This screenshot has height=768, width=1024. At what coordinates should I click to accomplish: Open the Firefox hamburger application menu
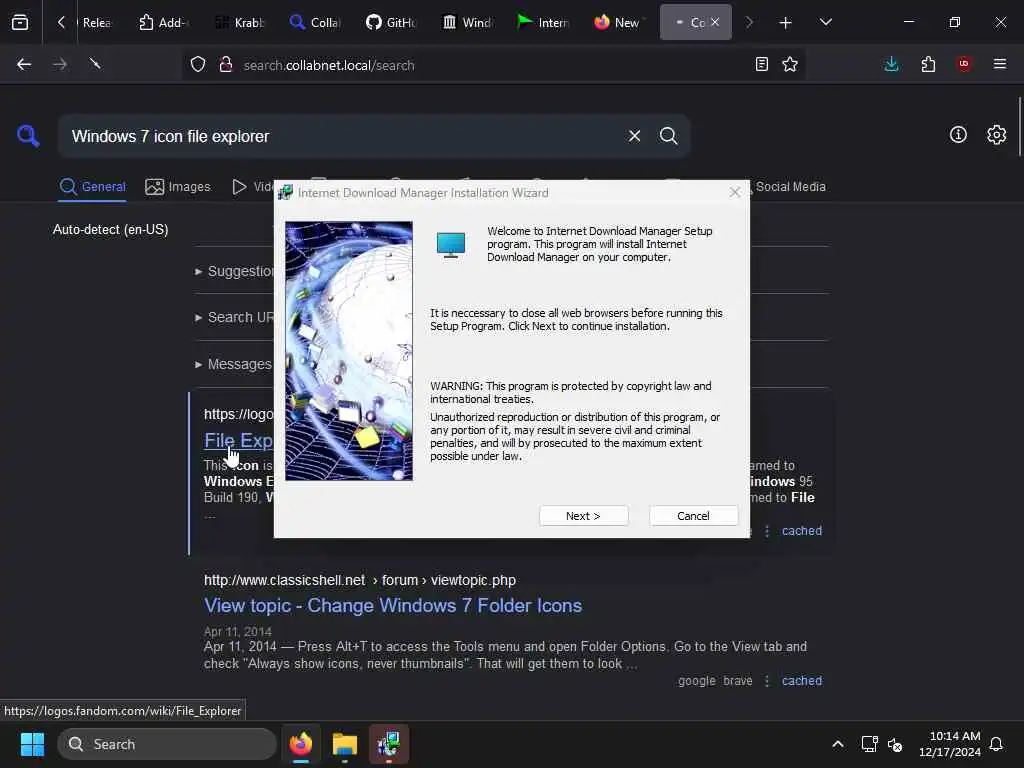[x=1000, y=64]
